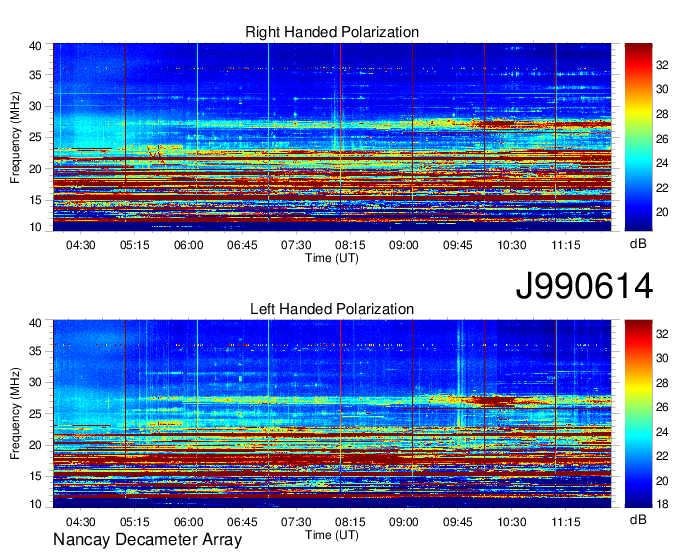Image resolution: width=680 pixels, height=552 pixels.
Task: Click 25 MHz tick on left-handed plot
Action: click(x=36, y=414)
